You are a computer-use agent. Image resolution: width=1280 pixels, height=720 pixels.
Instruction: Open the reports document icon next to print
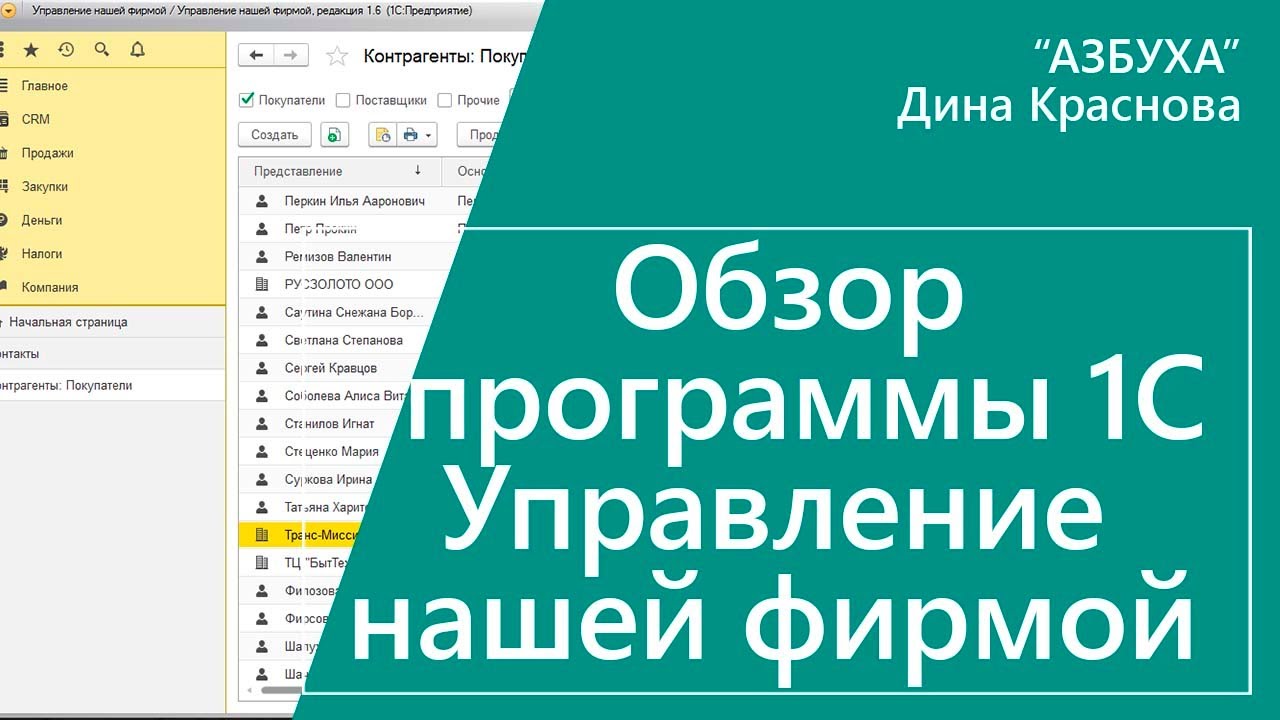click(383, 135)
